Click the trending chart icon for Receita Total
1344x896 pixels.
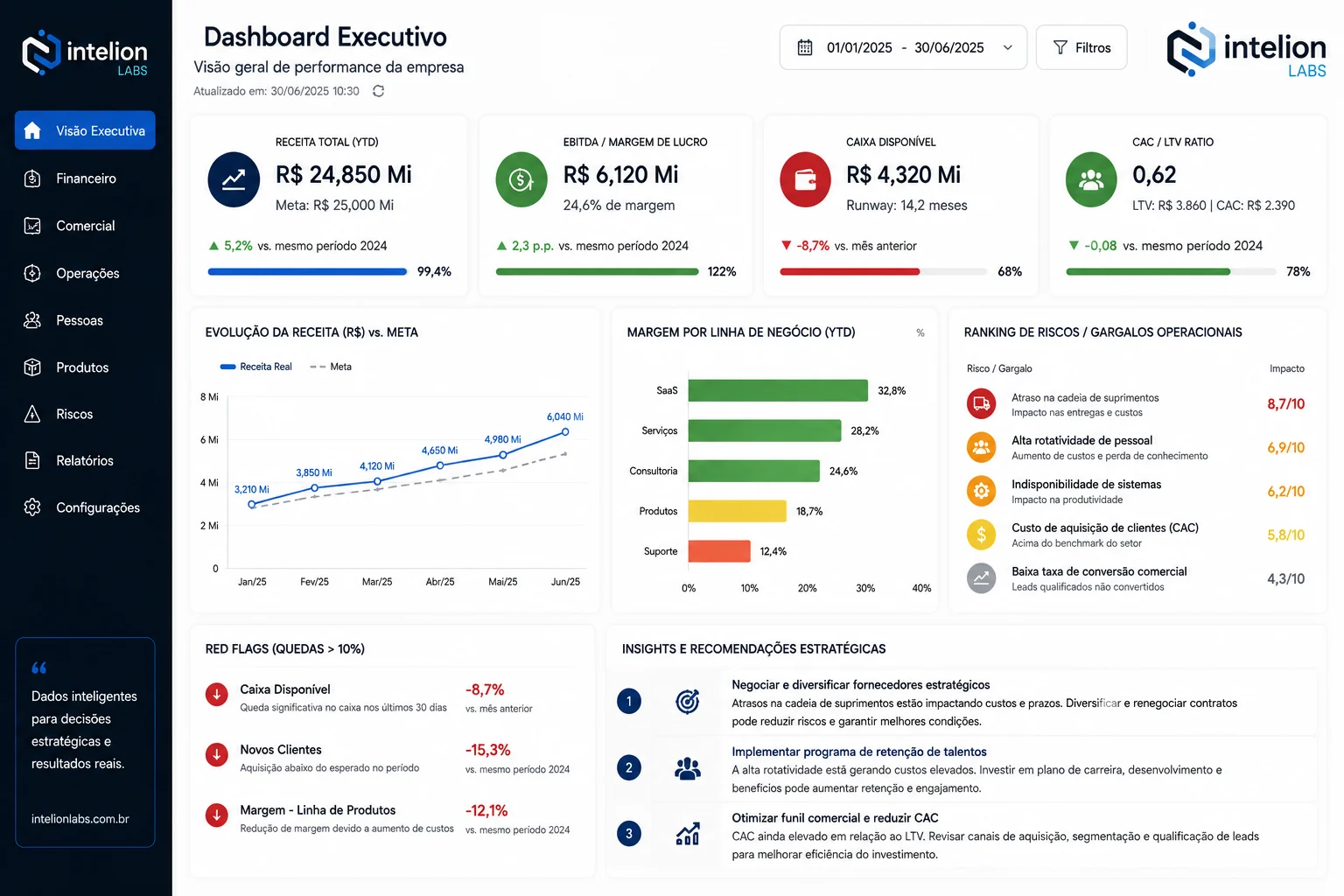(x=234, y=179)
